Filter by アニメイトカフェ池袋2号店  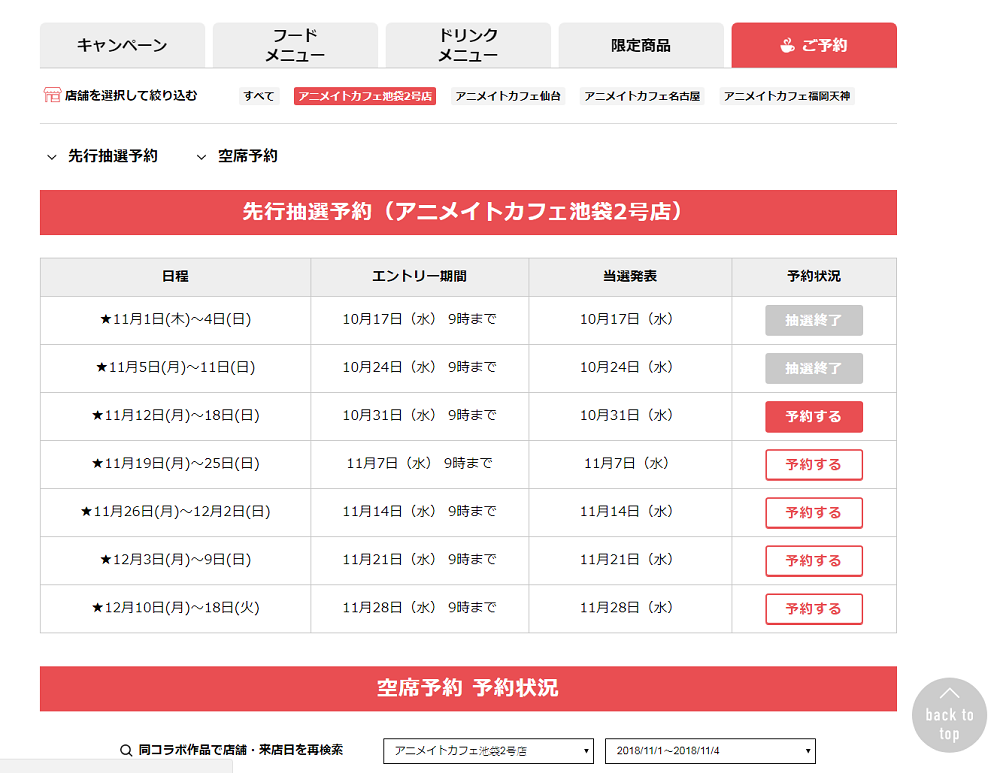pos(365,96)
